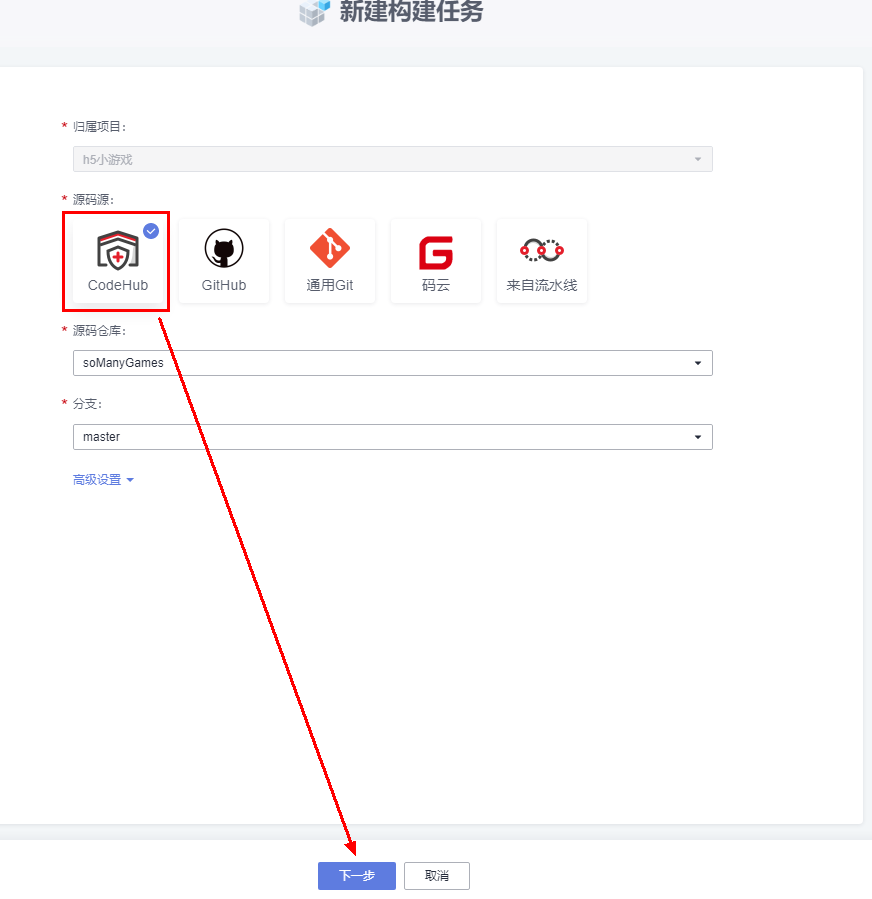Click the 归属项目 field label
The image size is (872, 899).
(99, 127)
